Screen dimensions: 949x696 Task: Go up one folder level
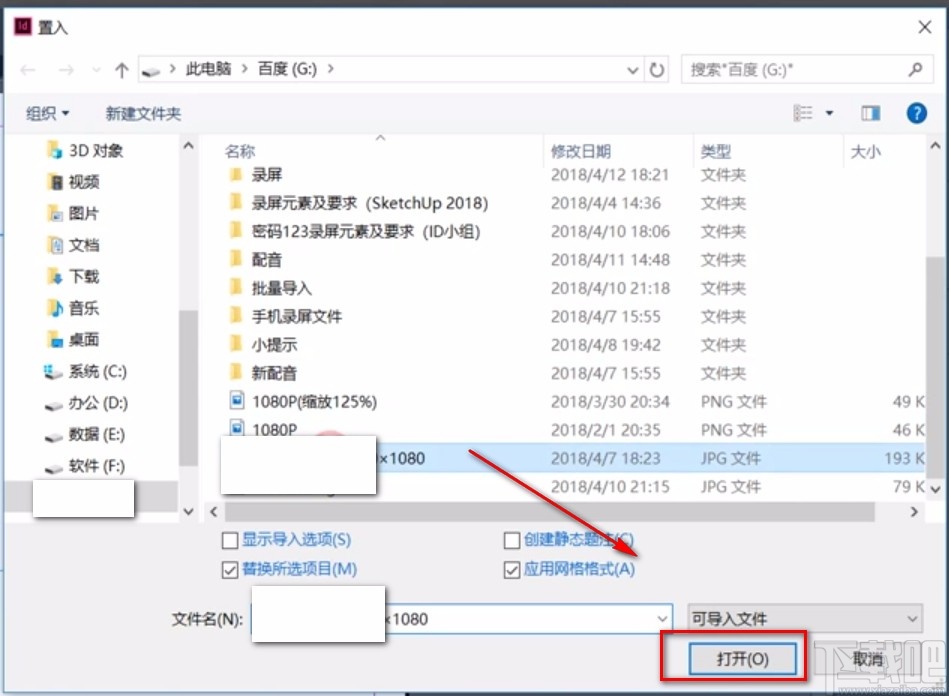(x=122, y=70)
